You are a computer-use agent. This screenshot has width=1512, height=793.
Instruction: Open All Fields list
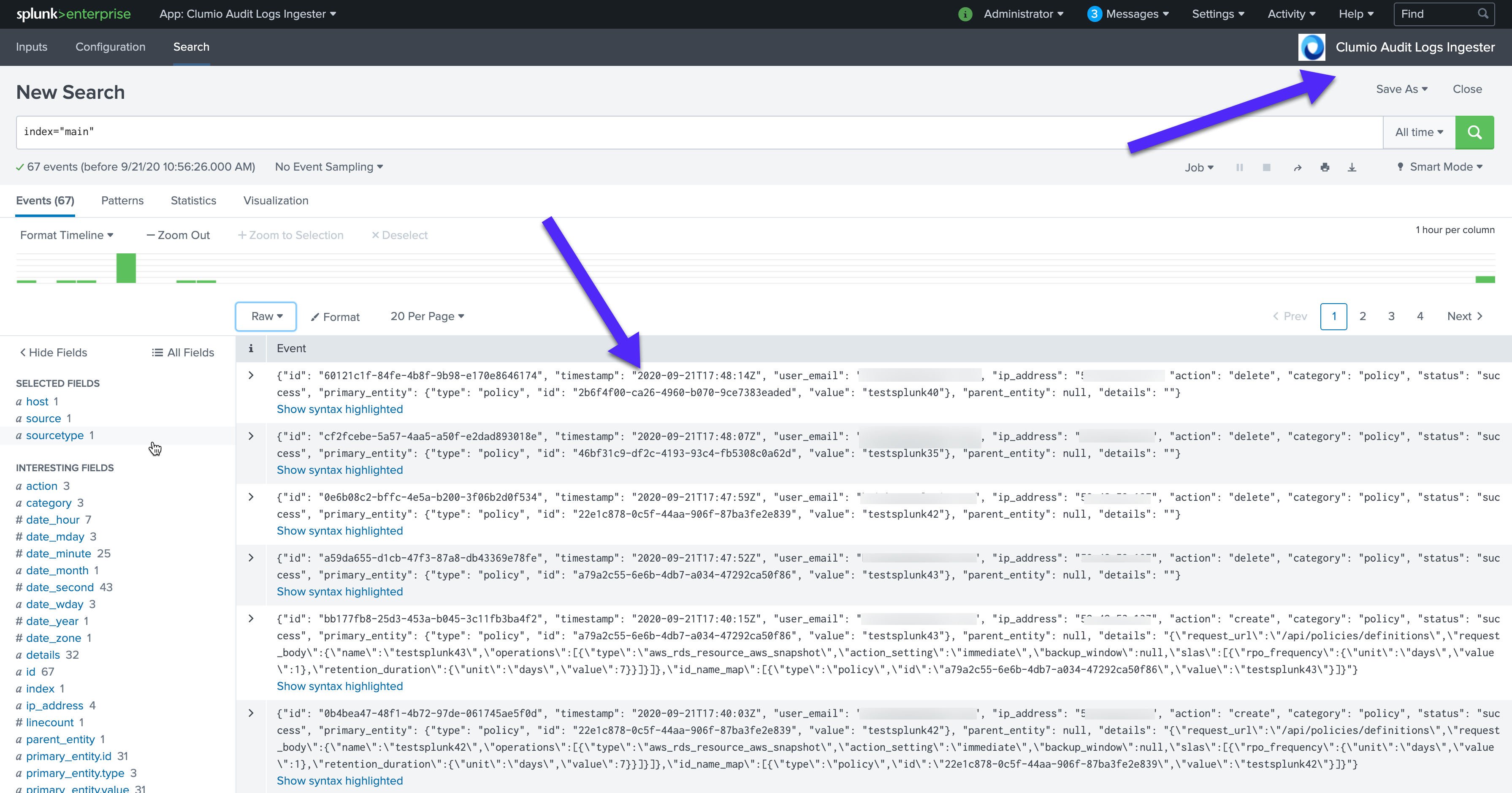pyautogui.click(x=182, y=353)
